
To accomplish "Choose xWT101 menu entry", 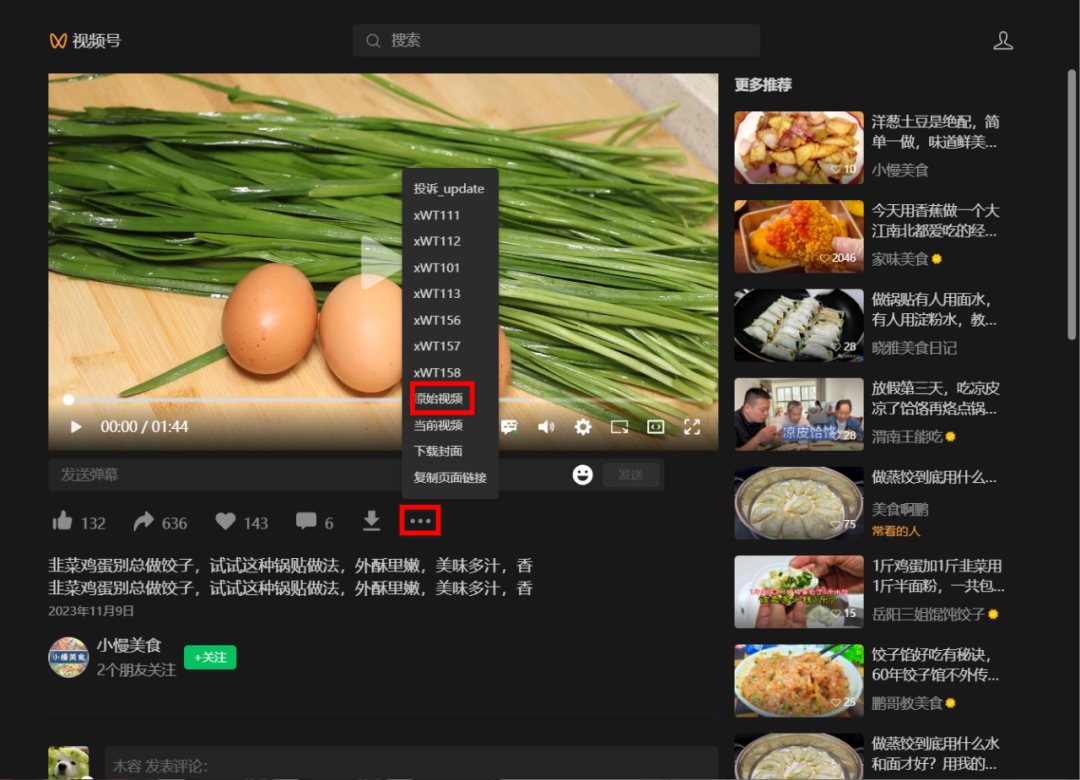I will (437, 267).
